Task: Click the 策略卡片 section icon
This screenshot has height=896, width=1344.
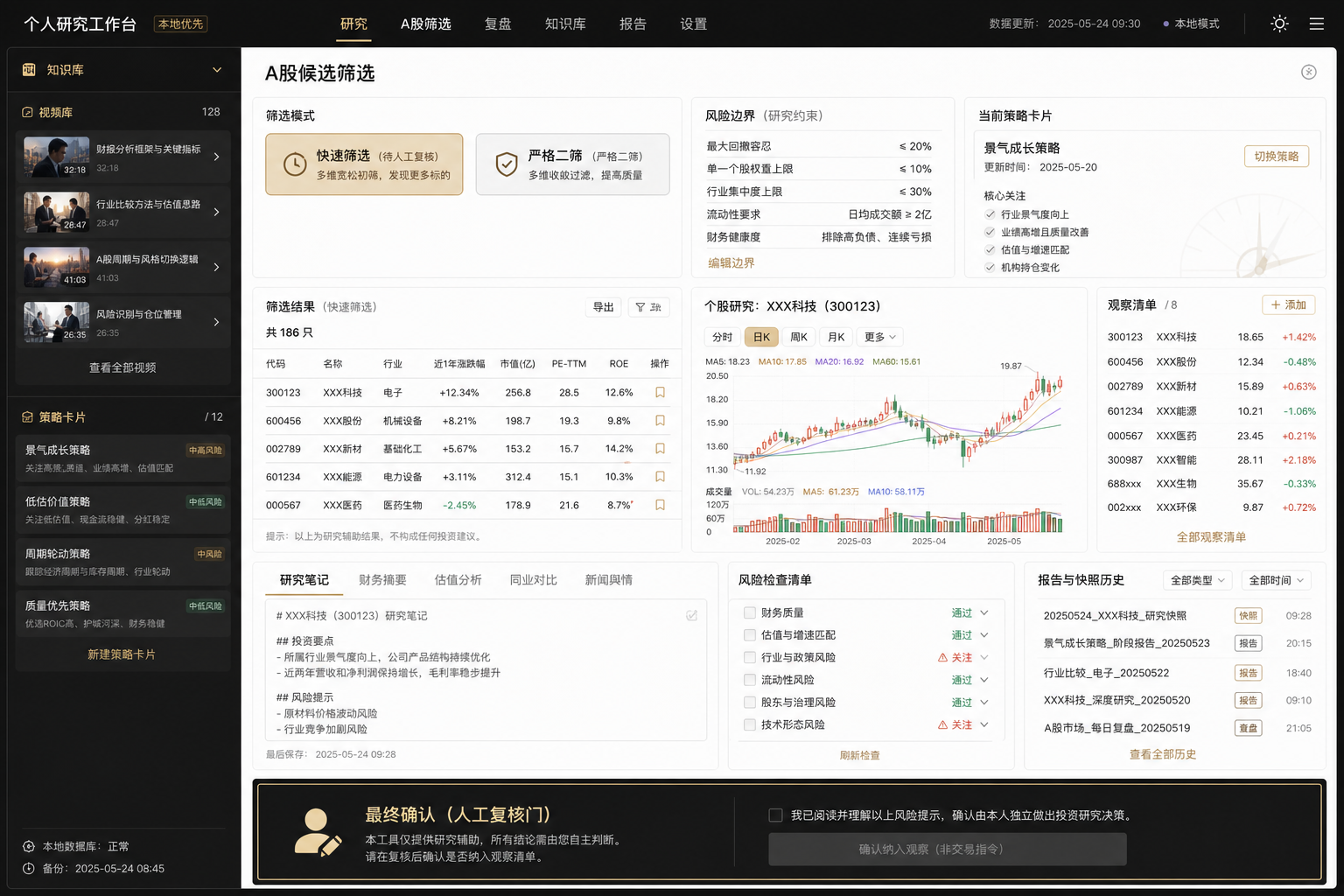Action: [x=27, y=417]
